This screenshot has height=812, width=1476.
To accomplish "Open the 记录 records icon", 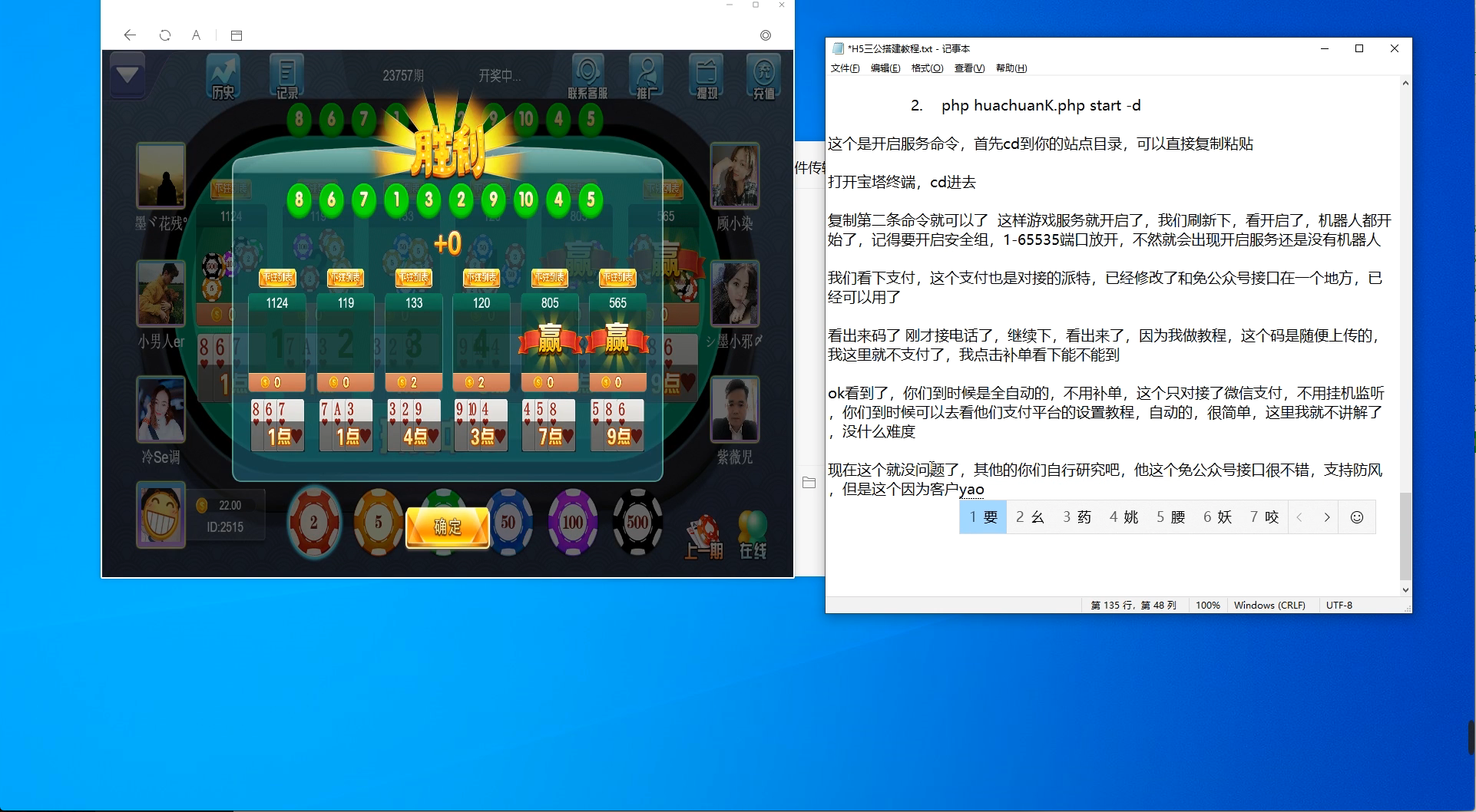I will [287, 77].
